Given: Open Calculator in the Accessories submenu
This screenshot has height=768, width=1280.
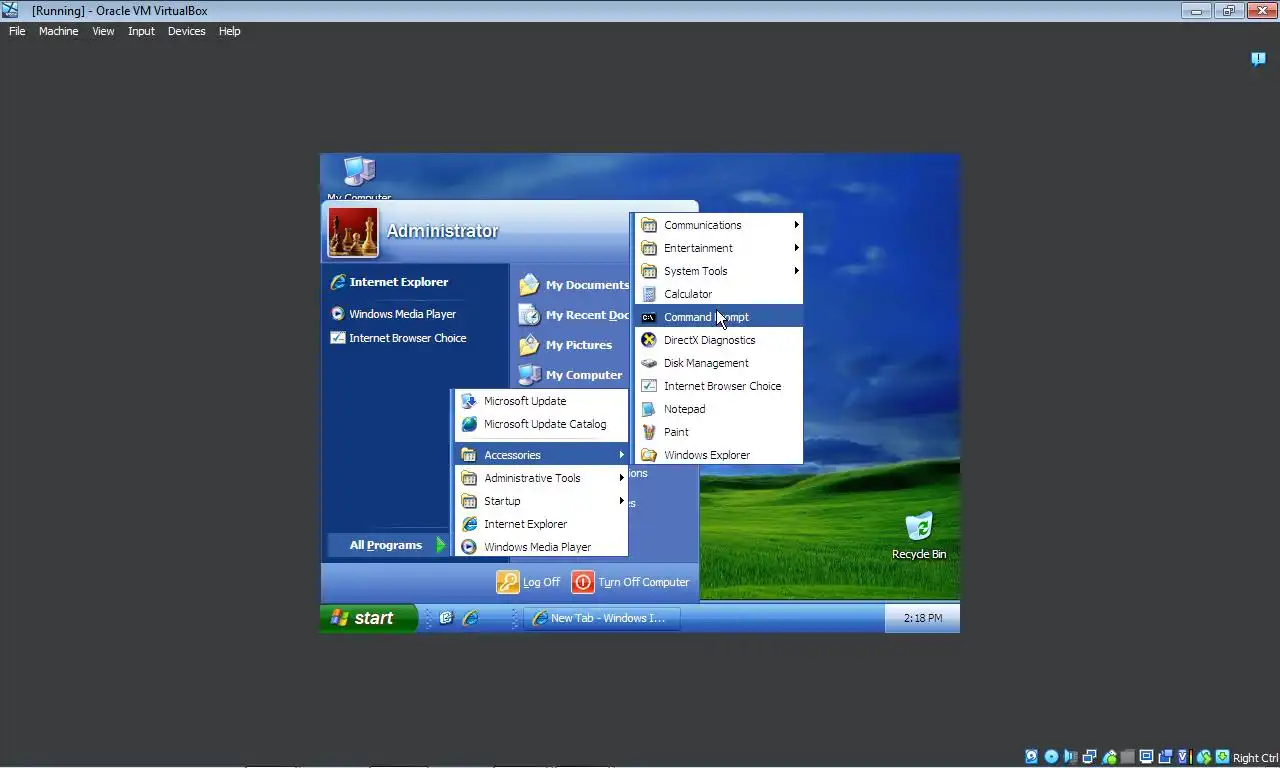Looking at the screenshot, I should [719, 294].
